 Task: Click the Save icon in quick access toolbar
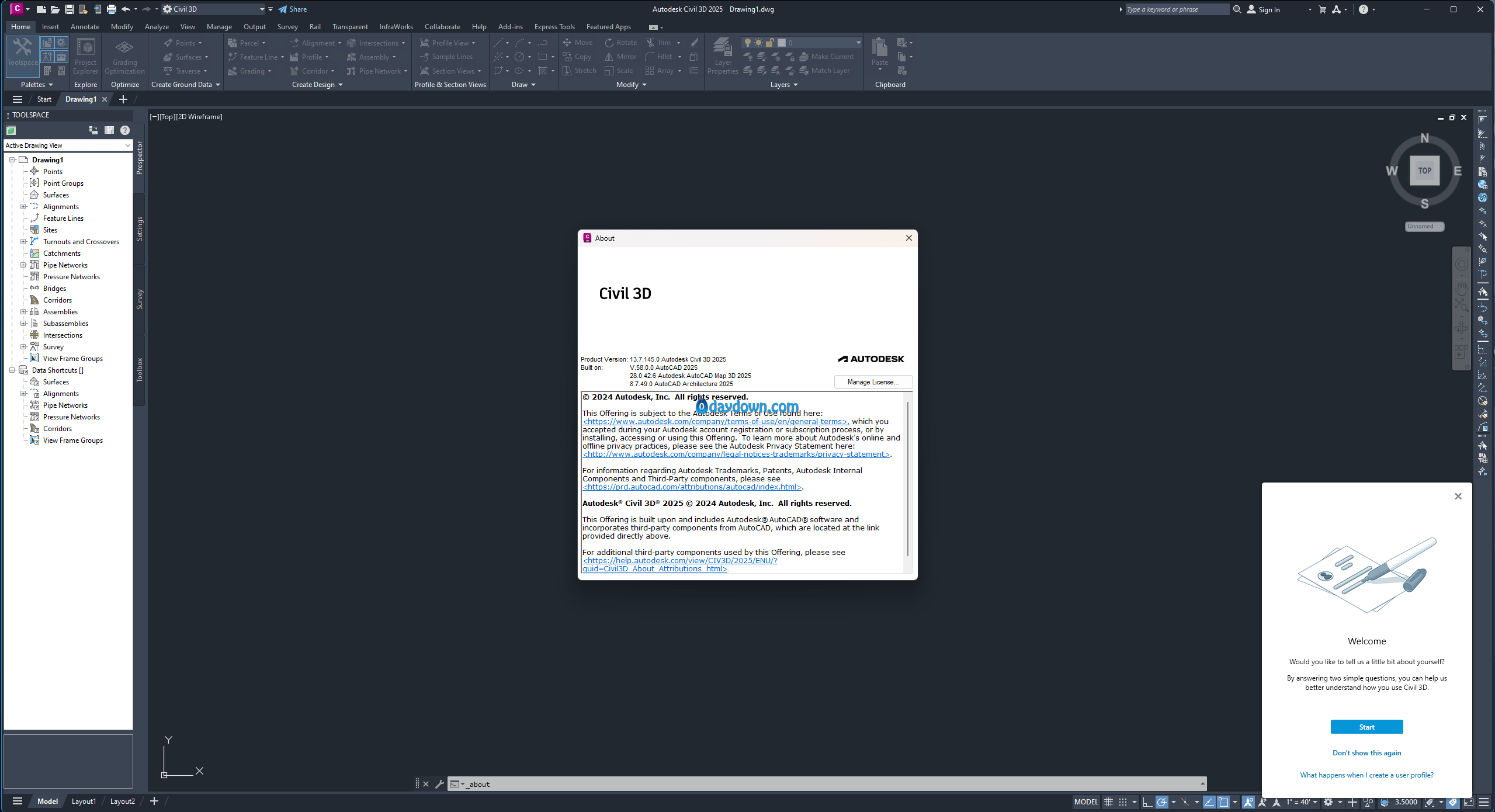coord(69,9)
